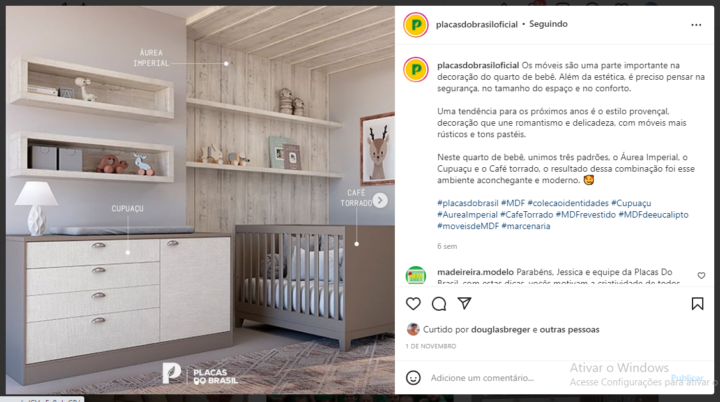Open the #placasdobrasil hashtag

pos(467,203)
